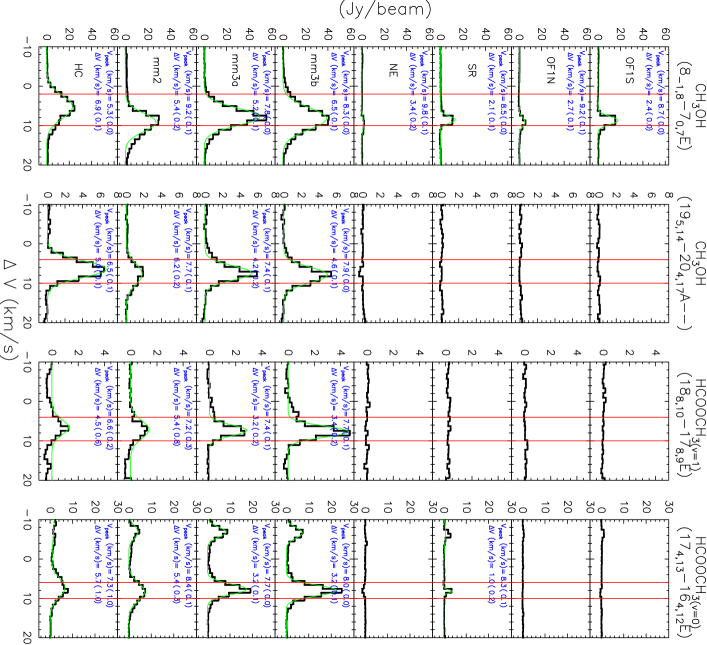707x645 pixels.
Task: Click the "OF1N" panel label
Action: [550, 69]
